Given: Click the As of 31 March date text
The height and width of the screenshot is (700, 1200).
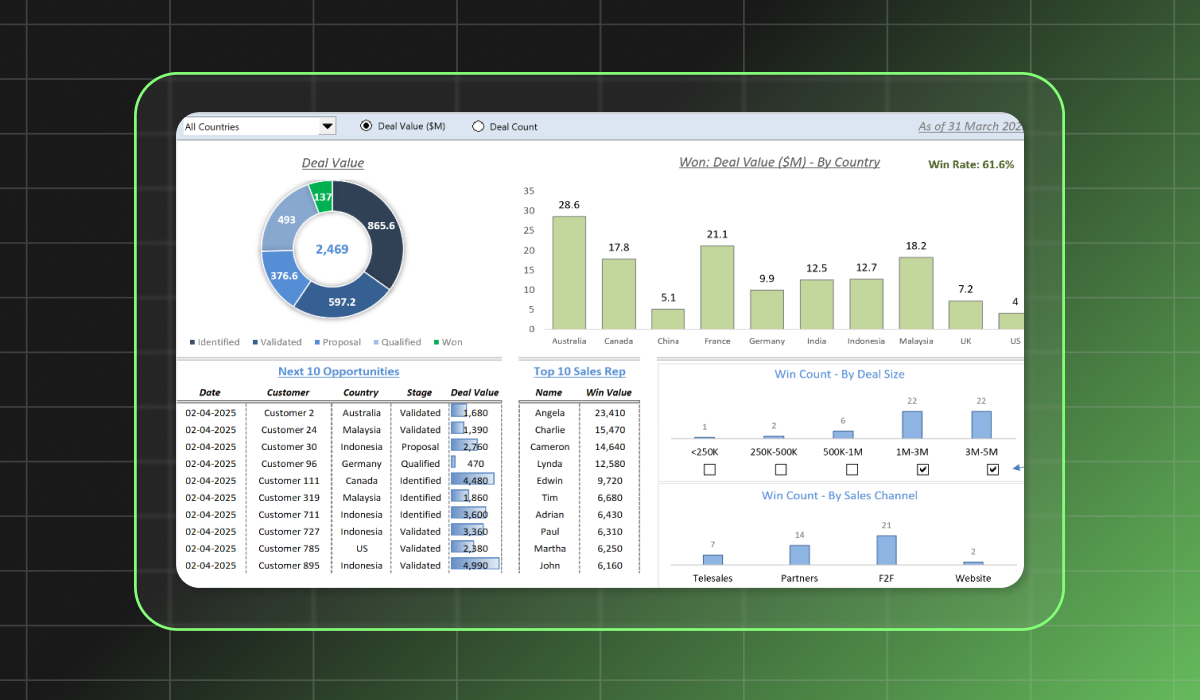Looking at the screenshot, I should pos(970,127).
